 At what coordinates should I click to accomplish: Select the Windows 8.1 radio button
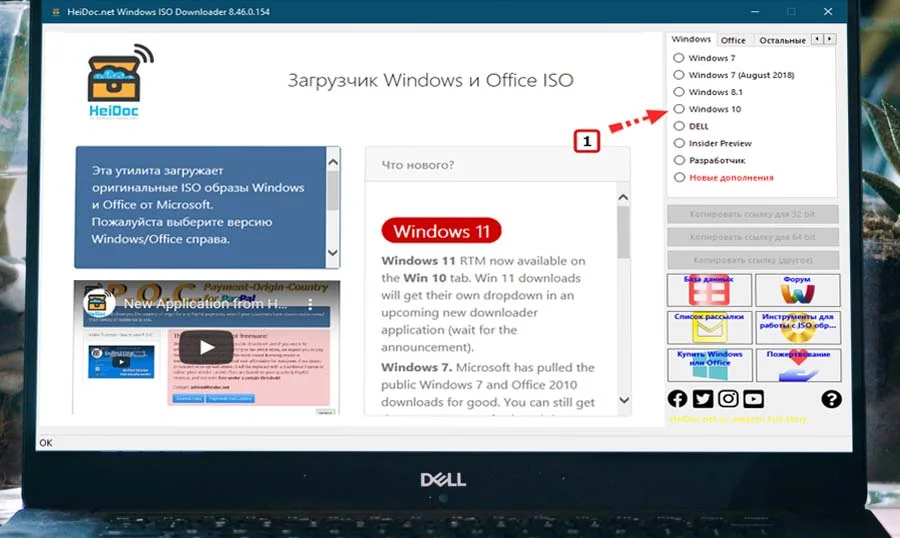[680, 92]
